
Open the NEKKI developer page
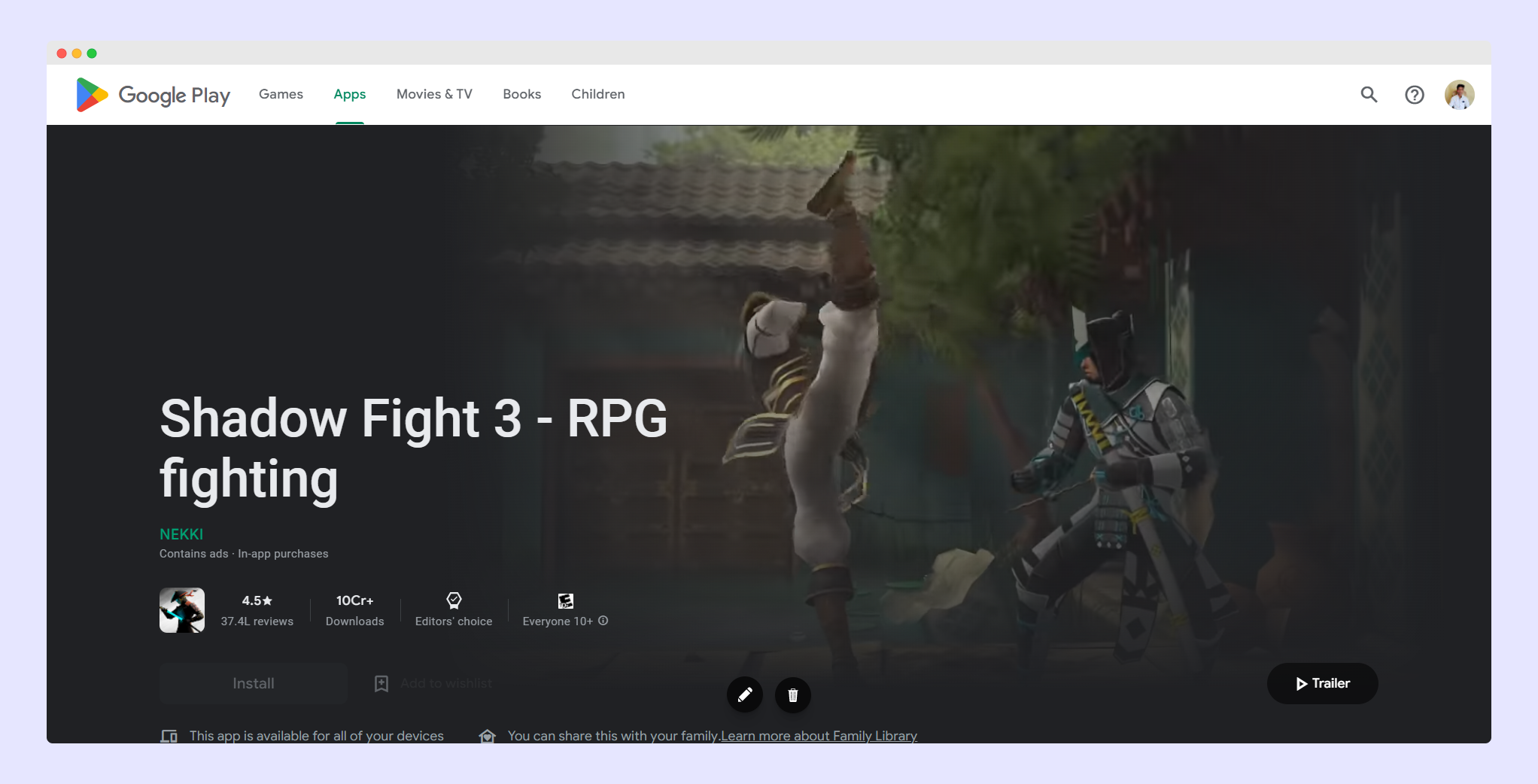pyautogui.click(x=181, y=534)
